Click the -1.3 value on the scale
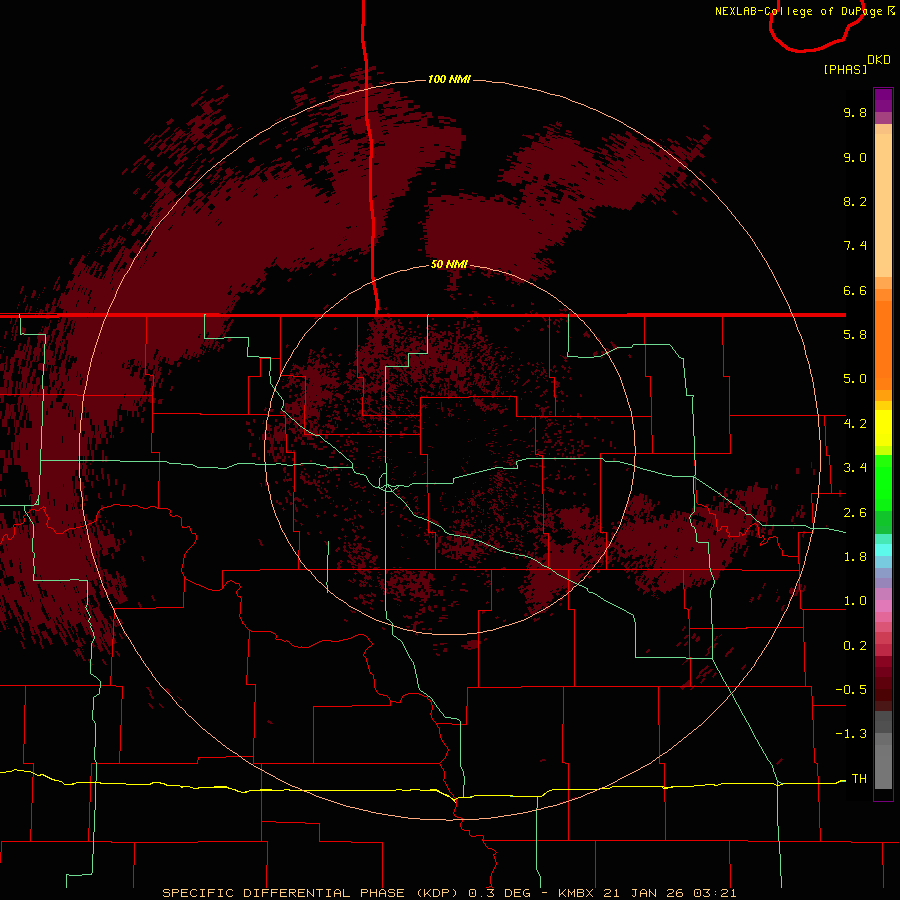900x900 pixels. point(851,734)
